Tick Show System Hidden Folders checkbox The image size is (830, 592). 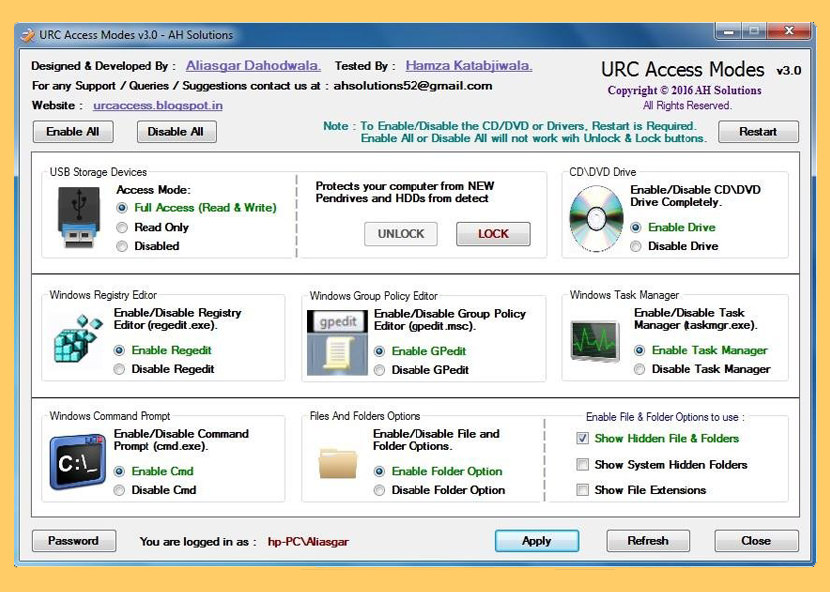pyautogui.click(x=582, y=465)
